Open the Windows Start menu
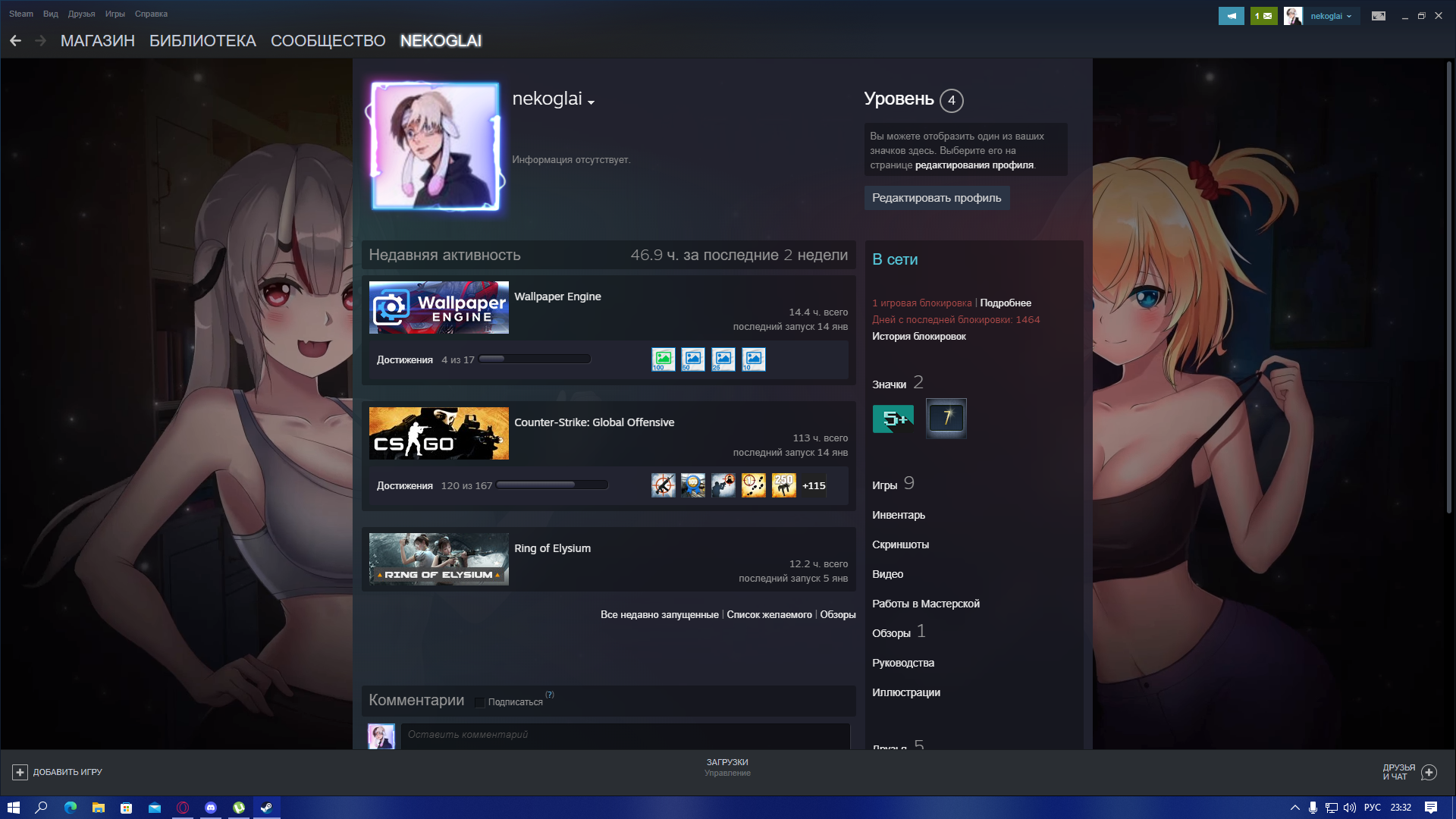The image size is (1456, 819). point(13,808)
